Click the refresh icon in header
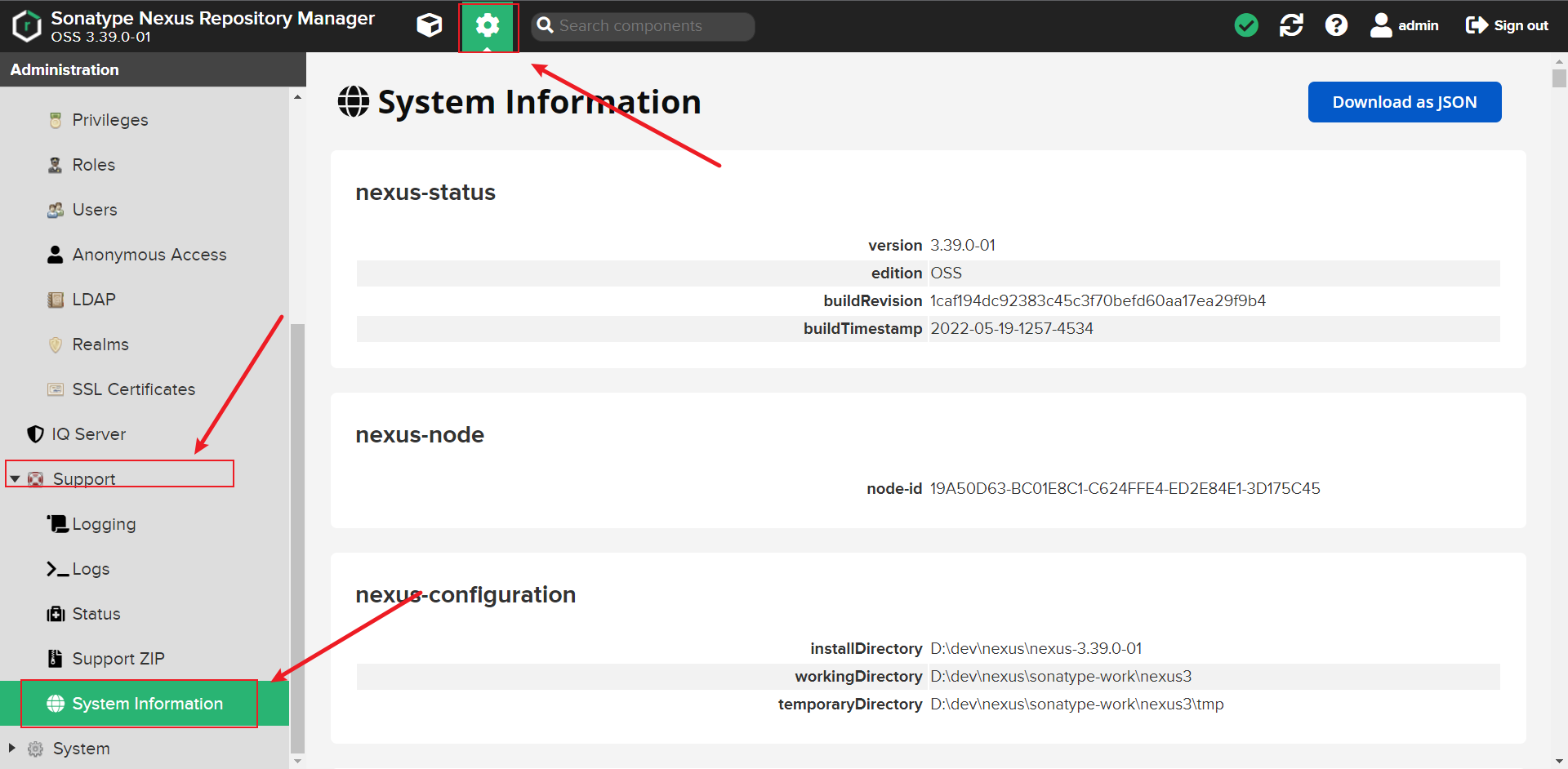This screenshot has width=1568, height=769. click(1291, 25)
